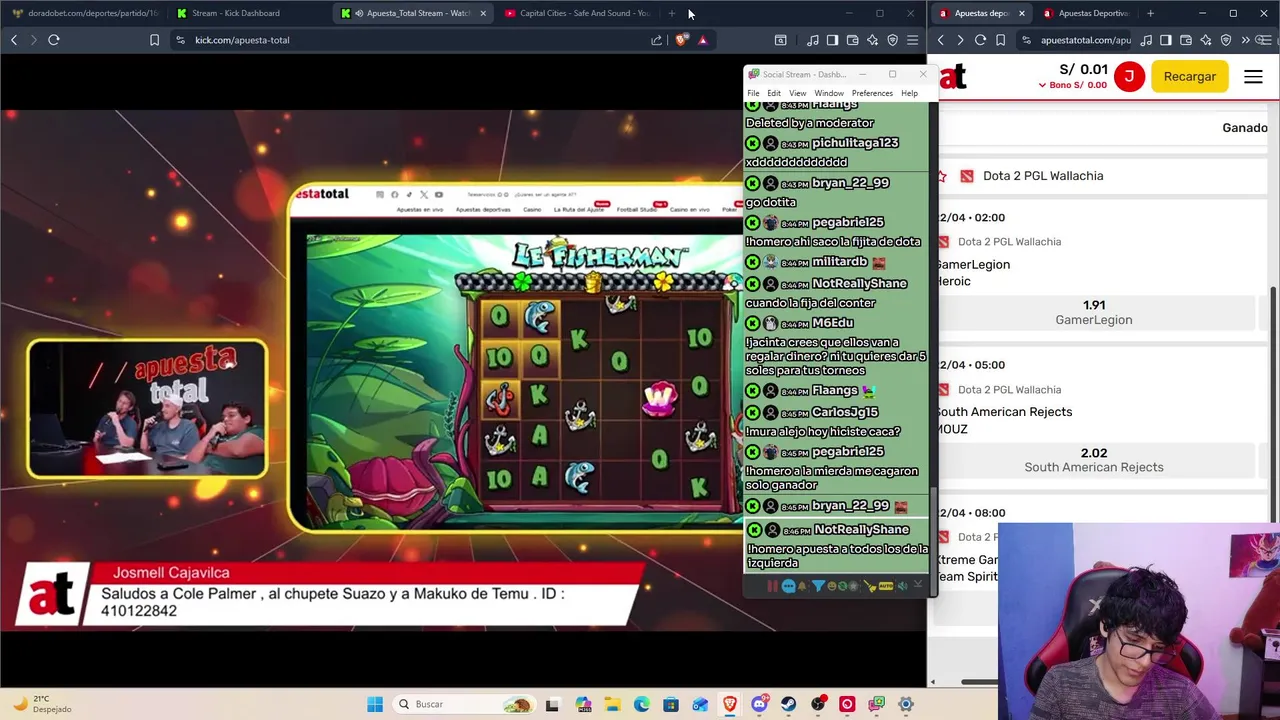Close the Apuesta_Total Stream tab
Screen dimensions: 1280x720
[x=483, y=13]
